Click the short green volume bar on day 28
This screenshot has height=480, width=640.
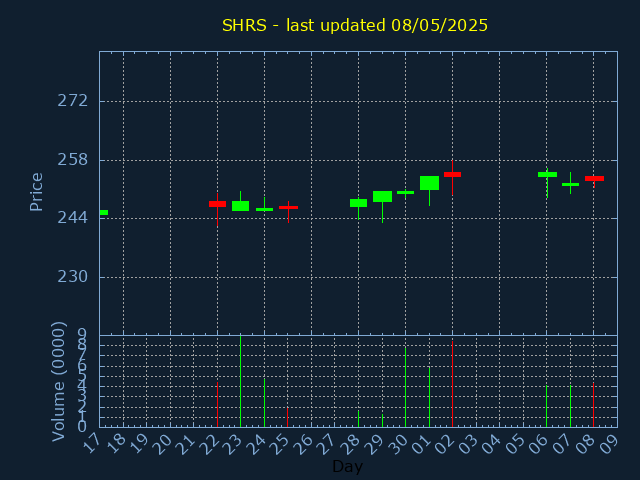tap(358, 419)
